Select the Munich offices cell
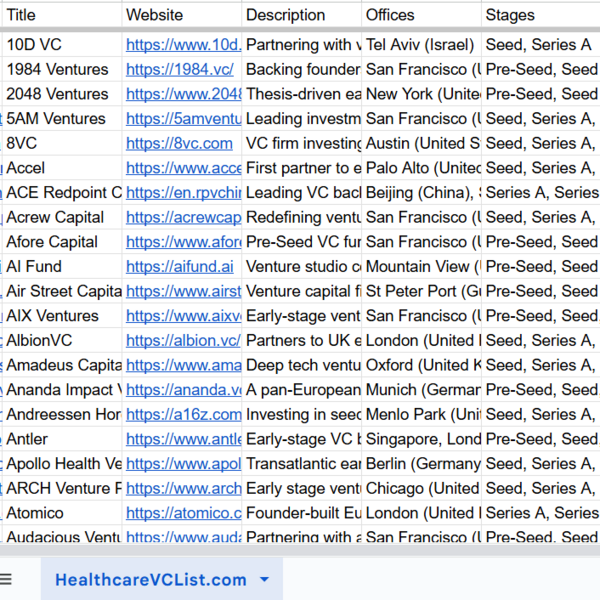 coord(421,390)
